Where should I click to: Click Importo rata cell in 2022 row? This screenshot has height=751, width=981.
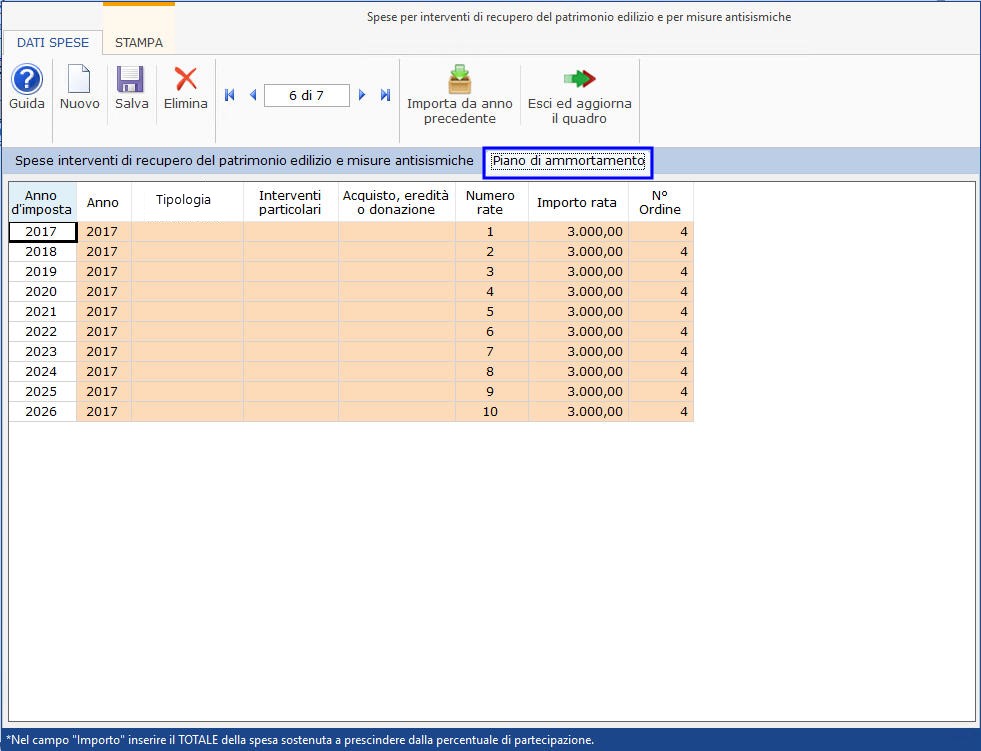[x=579, y=332]
